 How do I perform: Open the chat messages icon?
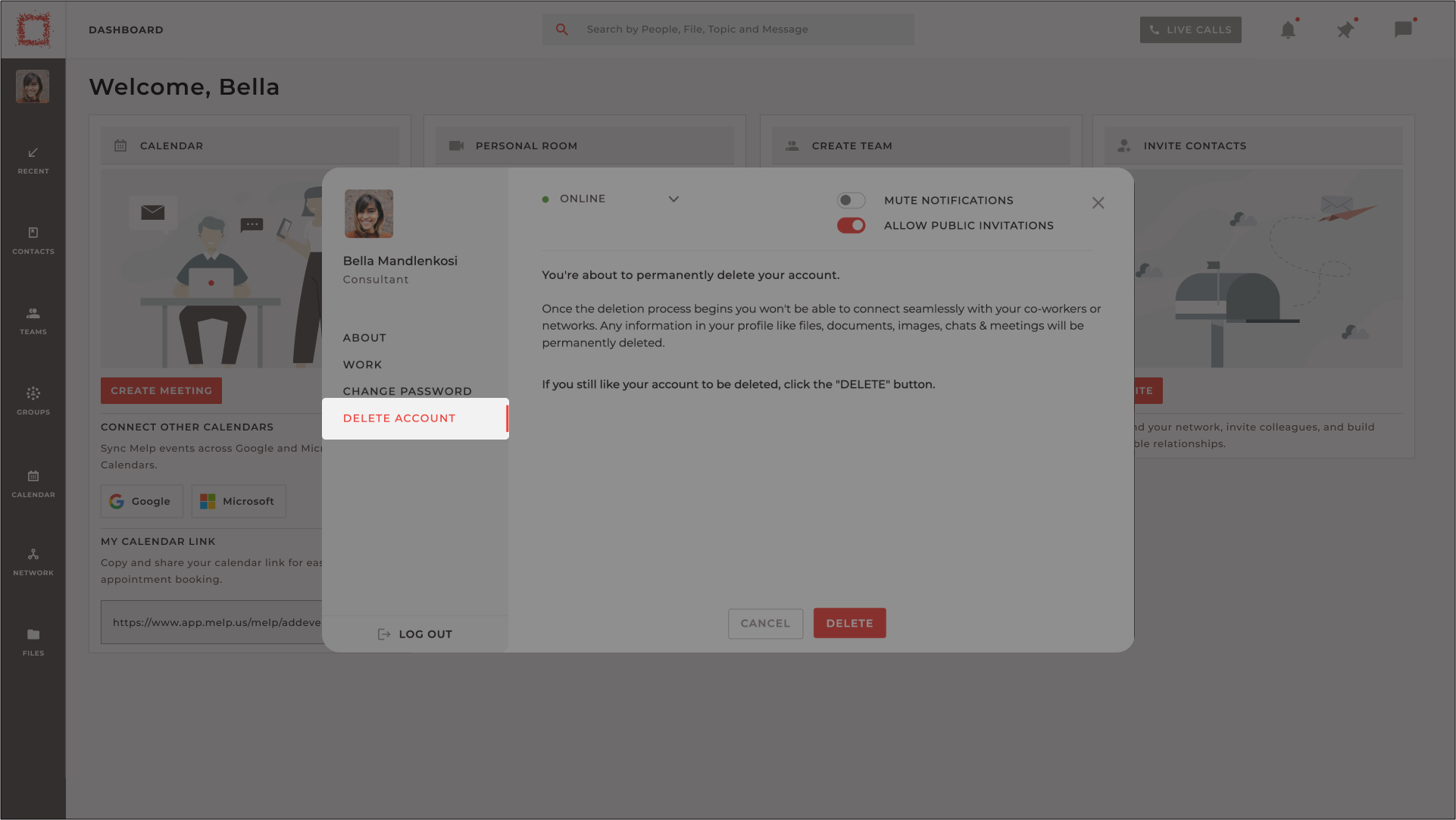click(1403, 30)
